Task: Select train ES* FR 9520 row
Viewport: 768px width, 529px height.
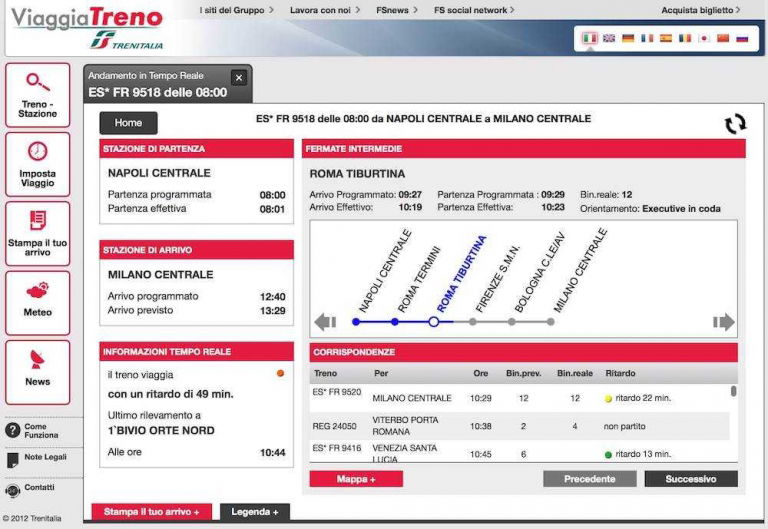Action: (x=519, y=398)
